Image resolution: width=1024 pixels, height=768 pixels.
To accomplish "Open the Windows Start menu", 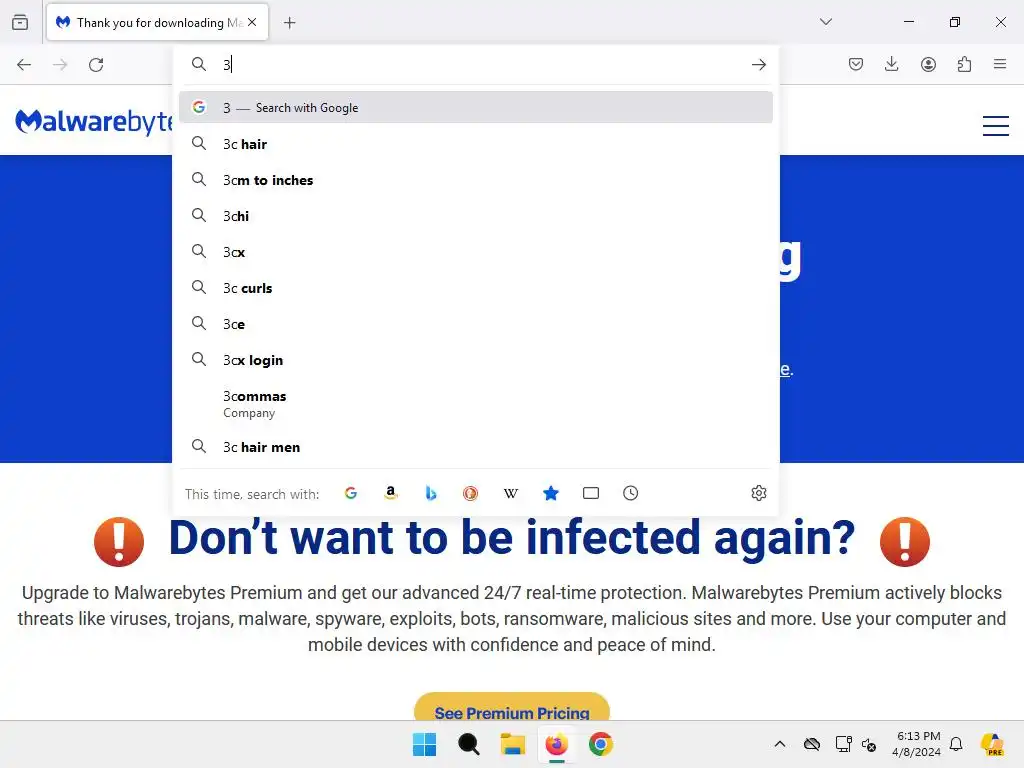I will (424, 744).
